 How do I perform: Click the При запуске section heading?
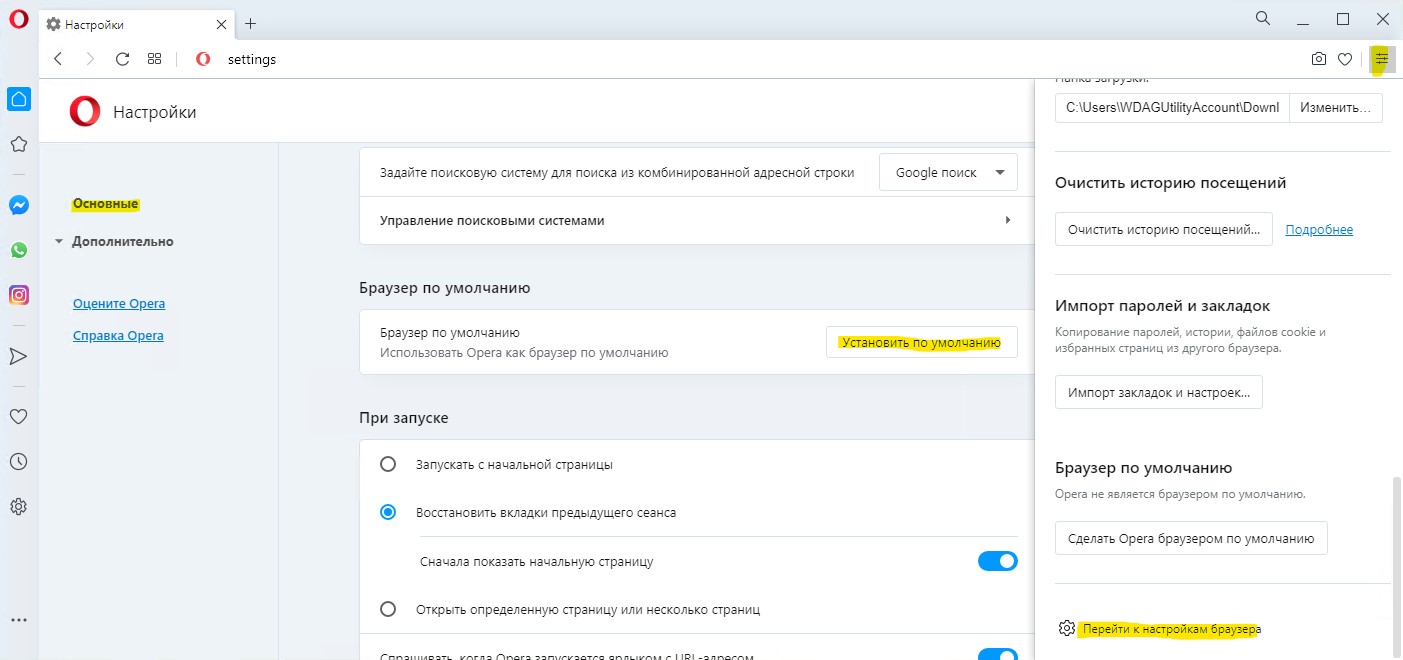pyautogui.click(x=404, y=418)
